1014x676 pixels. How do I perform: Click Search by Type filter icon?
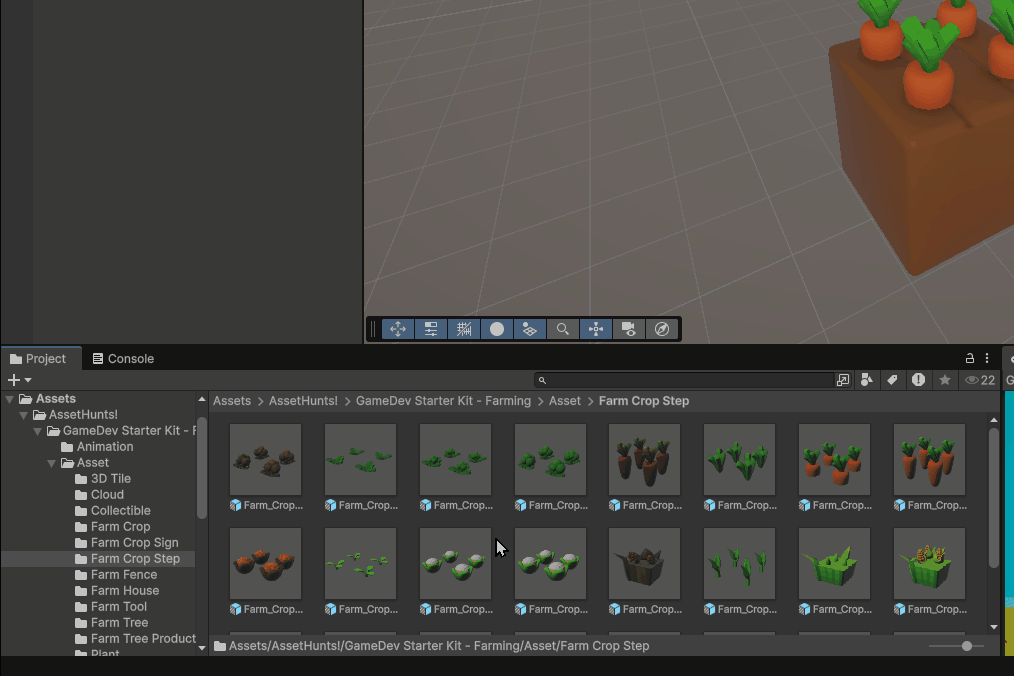click(x=867, y=380)
